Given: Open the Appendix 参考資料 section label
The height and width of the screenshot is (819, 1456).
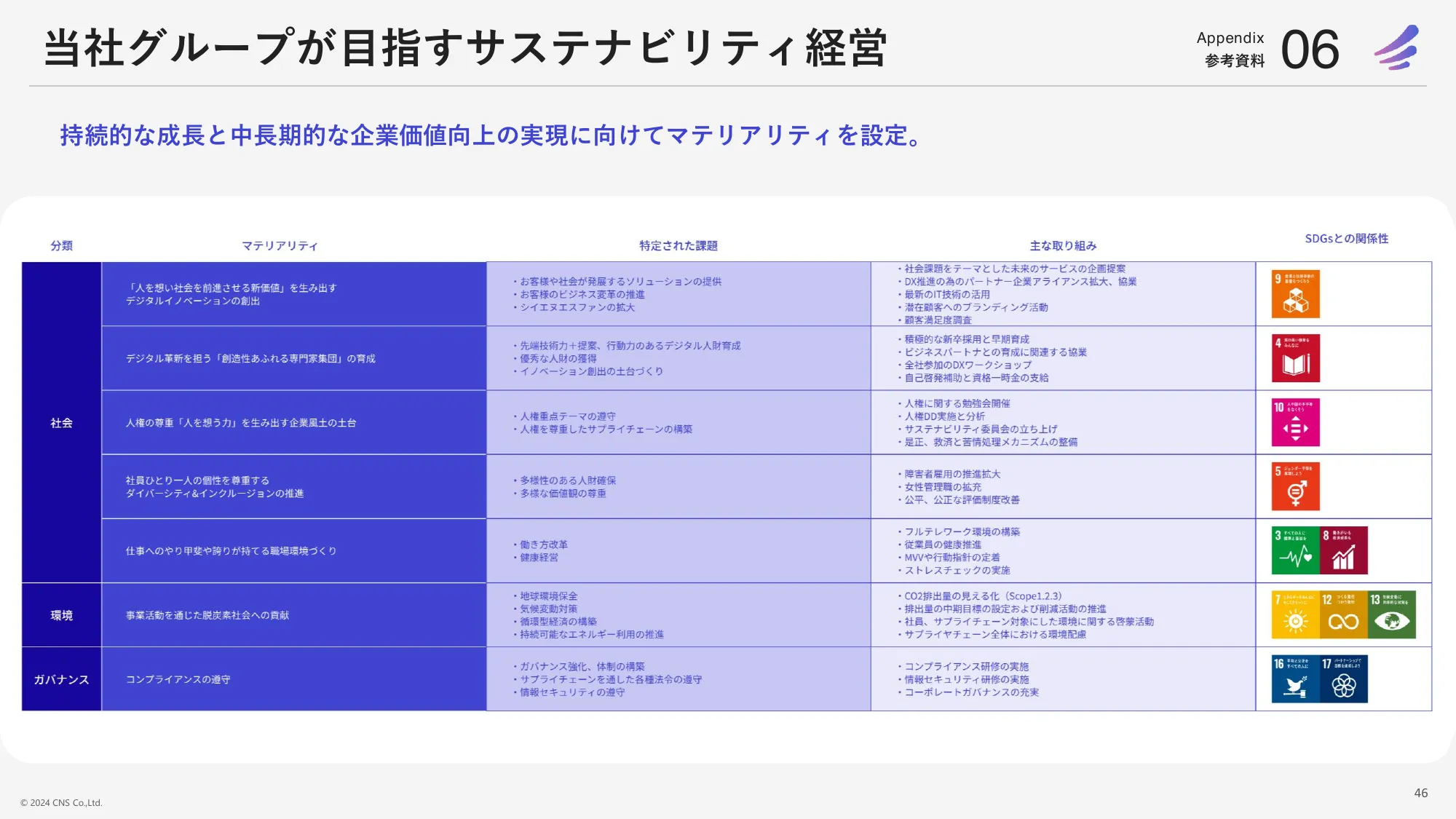Looking at the screenshot, I should [x=1230, y=48].
